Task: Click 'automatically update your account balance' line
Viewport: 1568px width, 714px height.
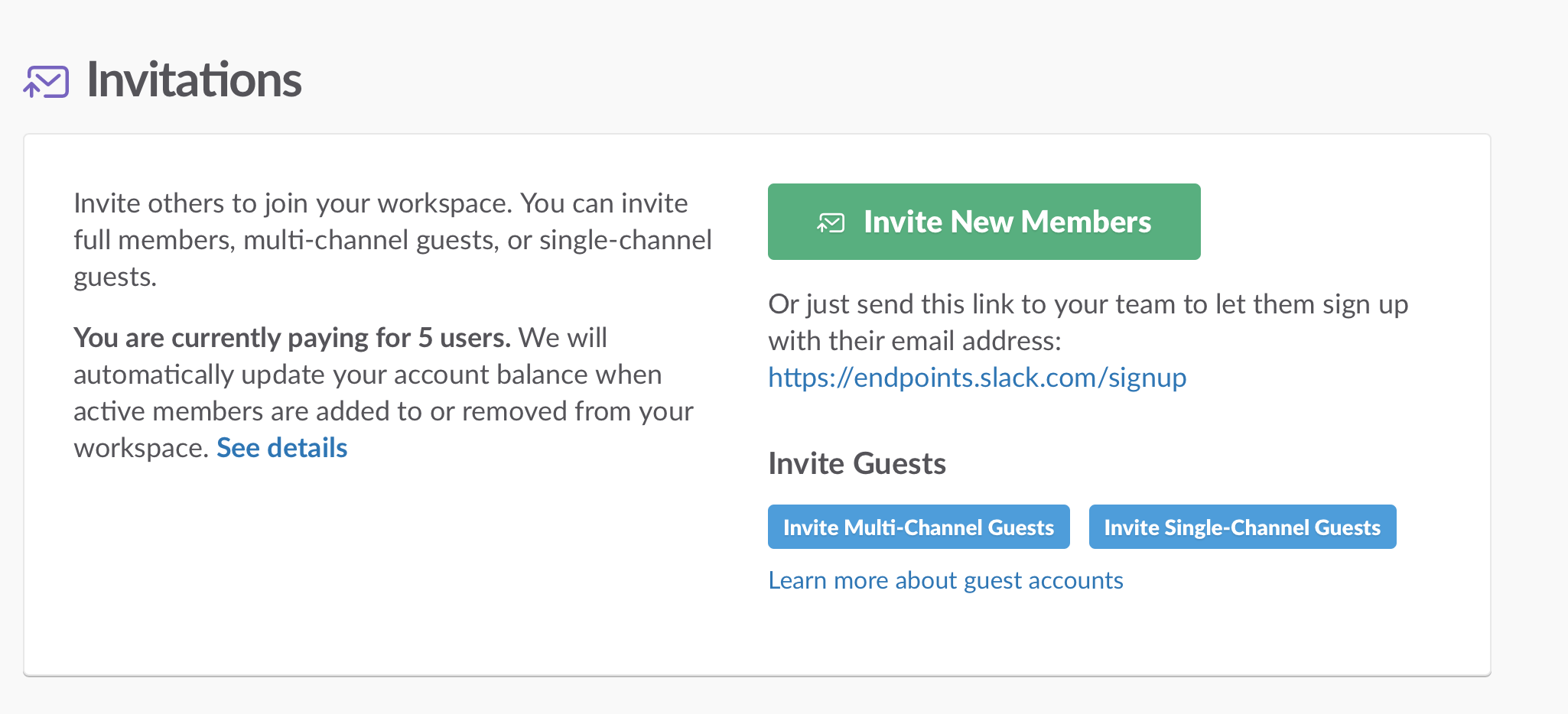Action: 368,375
